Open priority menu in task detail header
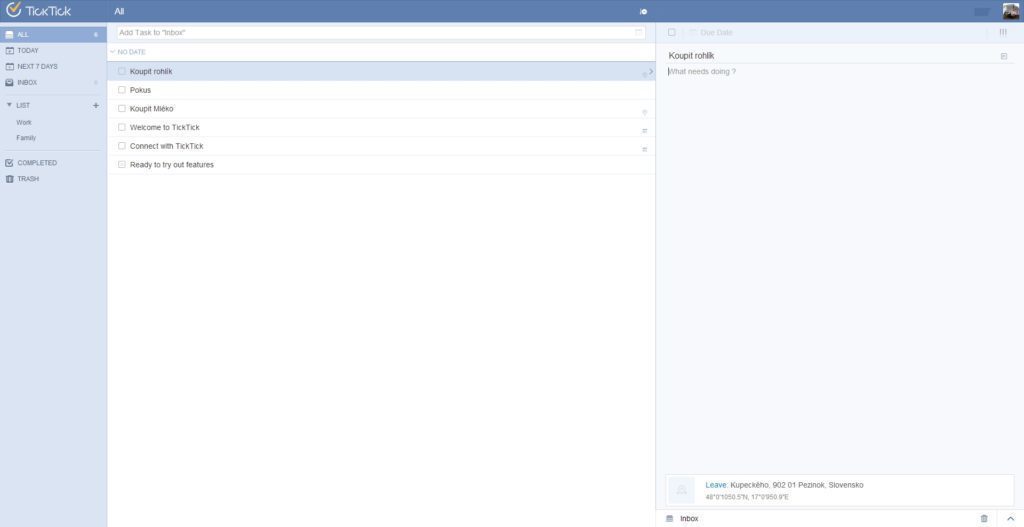 1003,32
